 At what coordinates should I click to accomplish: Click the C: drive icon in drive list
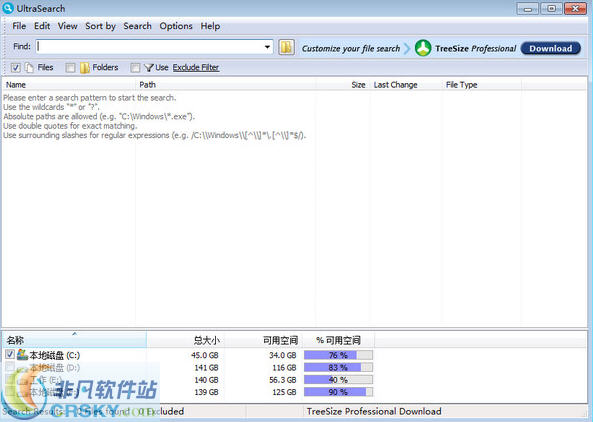tap(22, 355)
